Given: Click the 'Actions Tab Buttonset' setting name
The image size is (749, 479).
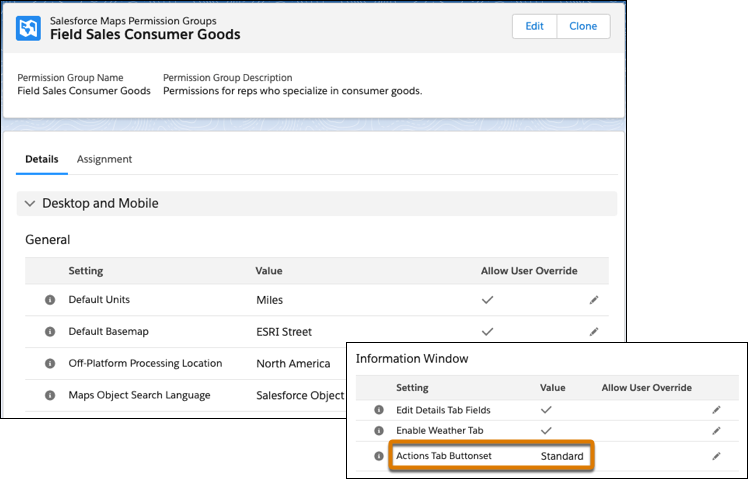Looking at the screenshot, I should (x=444, y=456).
